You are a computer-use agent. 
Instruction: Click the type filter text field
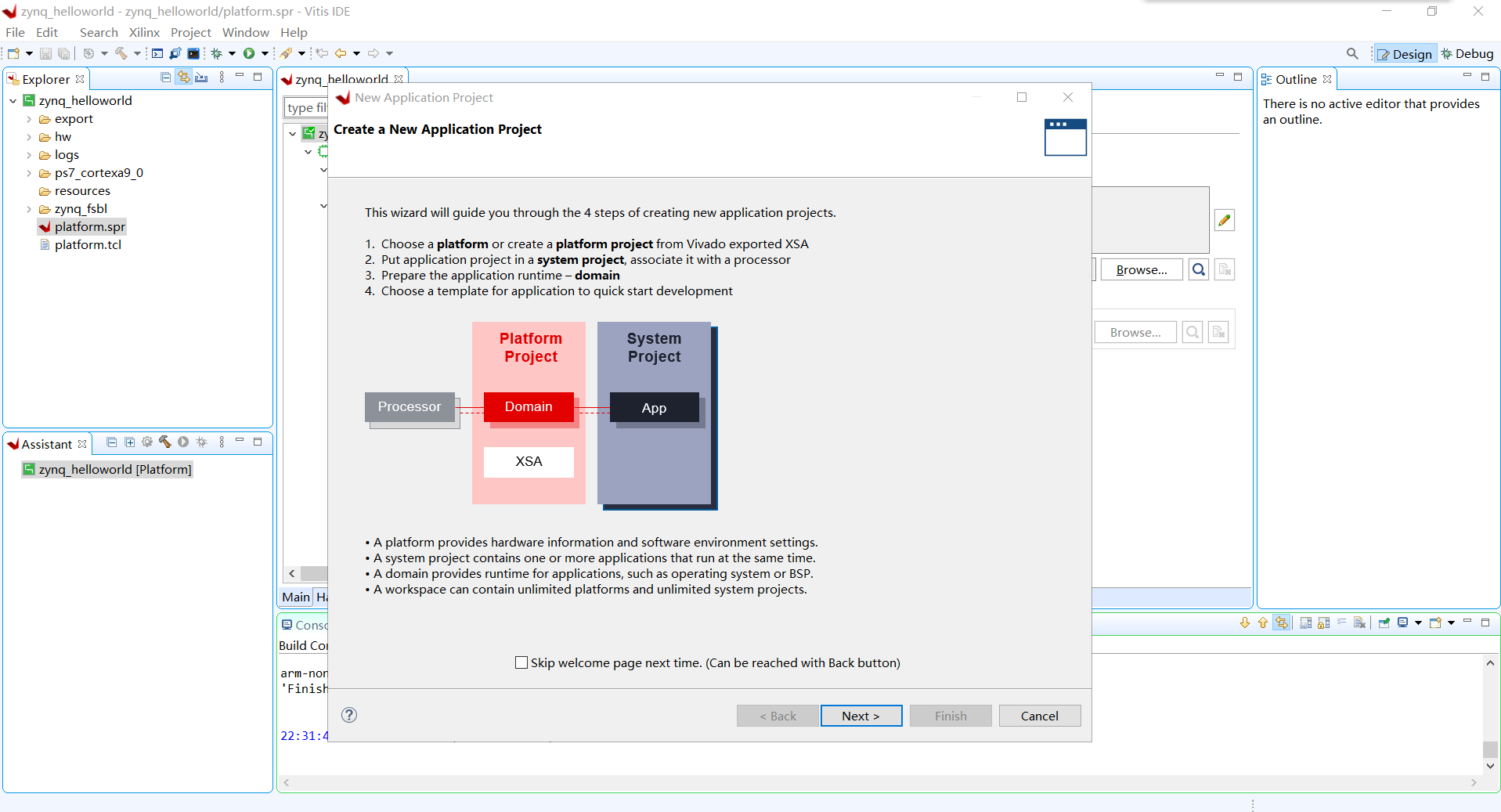coord(306,108)
